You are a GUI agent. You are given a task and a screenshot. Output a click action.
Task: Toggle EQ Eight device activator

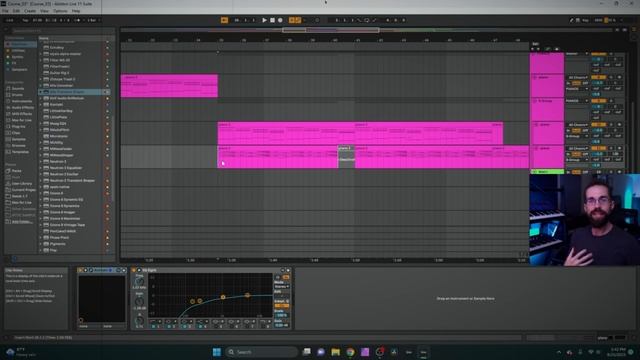133,270
